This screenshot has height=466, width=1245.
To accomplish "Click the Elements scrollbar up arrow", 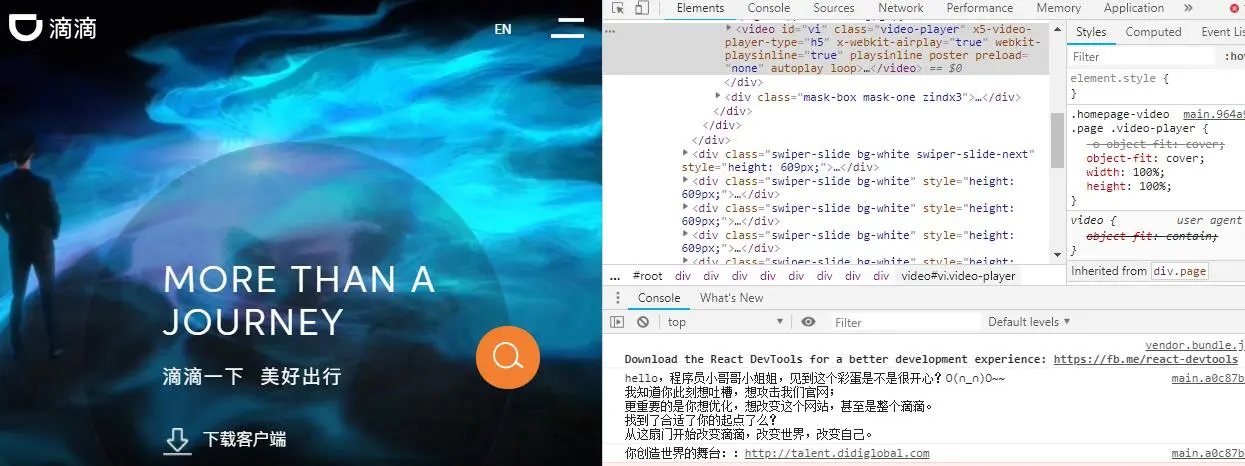I will [x=1056, y=28].
